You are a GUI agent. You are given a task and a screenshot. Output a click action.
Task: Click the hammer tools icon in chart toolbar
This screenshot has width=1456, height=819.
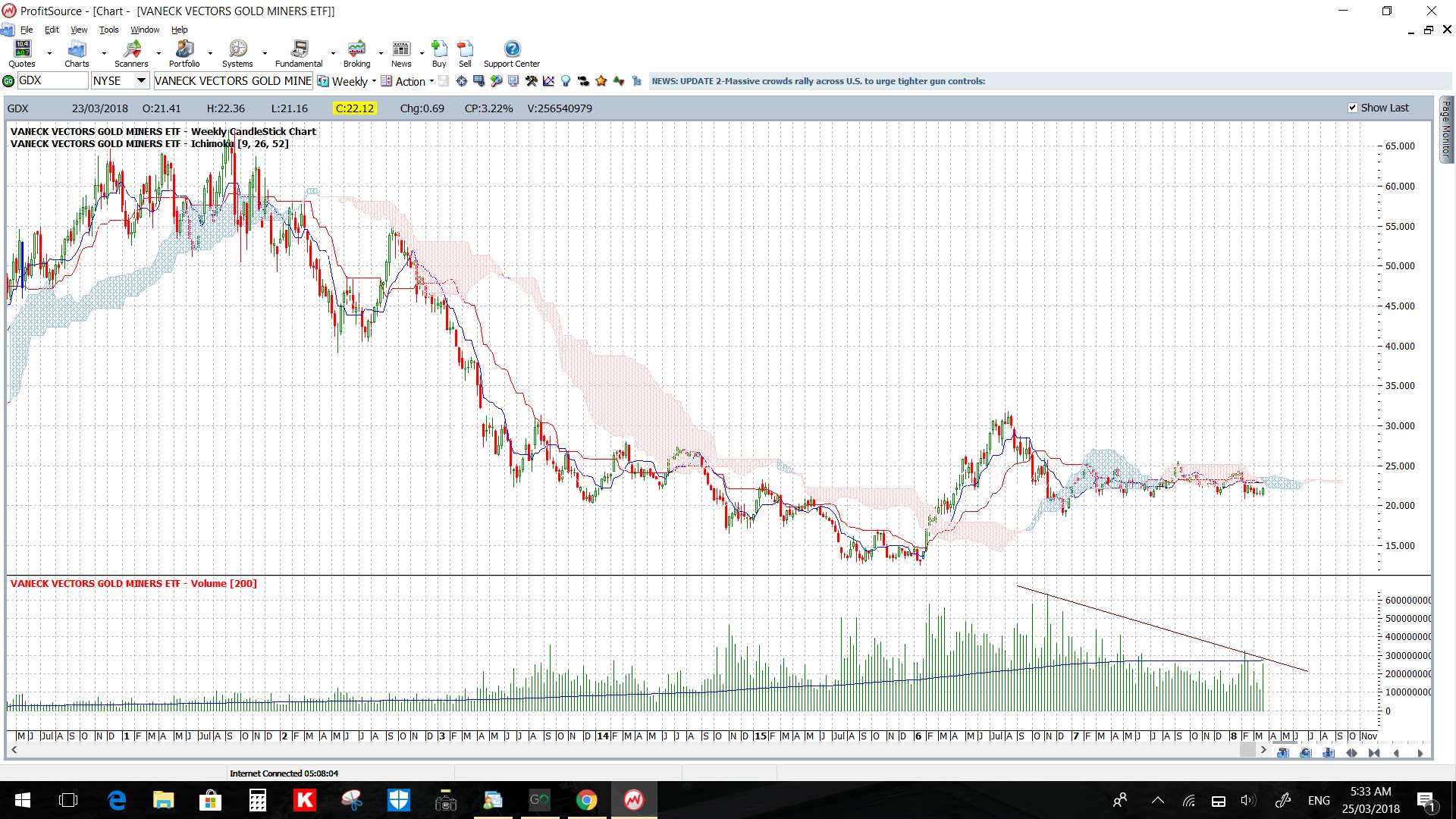531,81
